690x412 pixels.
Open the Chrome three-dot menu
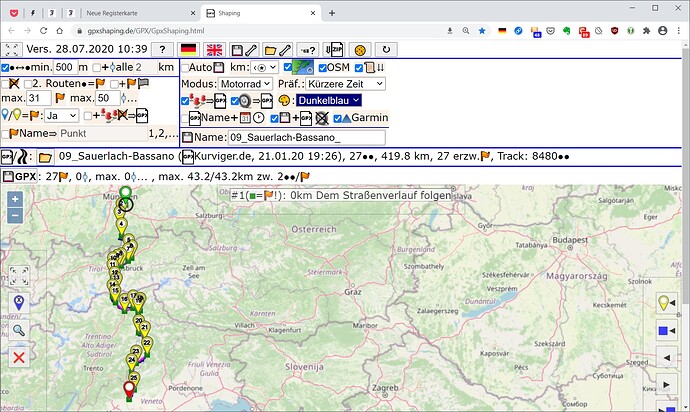pyautogui.click(x=679, y=31)
